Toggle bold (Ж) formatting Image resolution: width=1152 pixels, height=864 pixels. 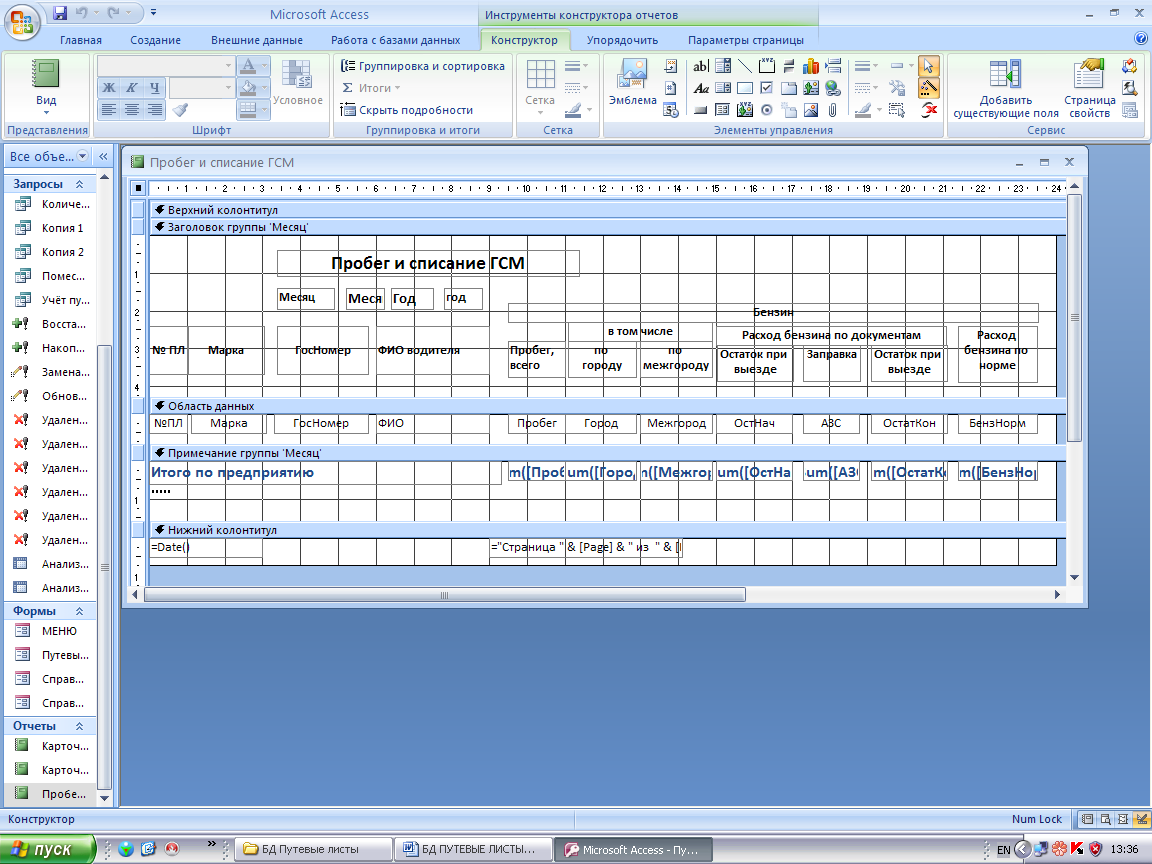point(109,88)
